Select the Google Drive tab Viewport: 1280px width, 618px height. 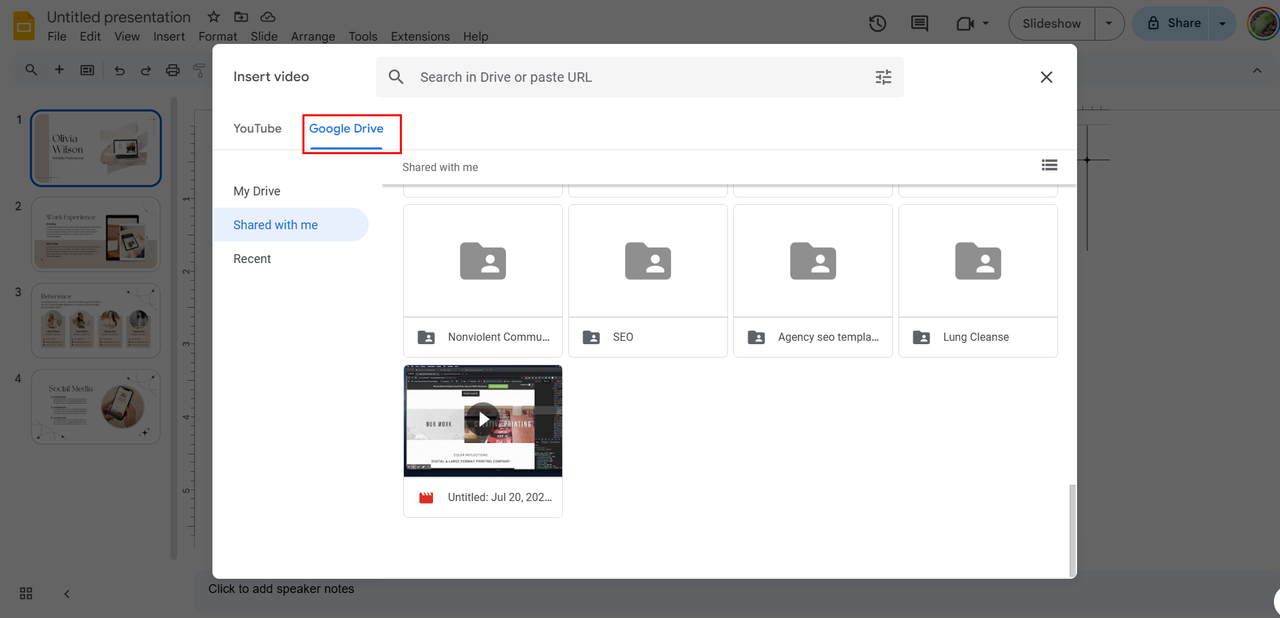pos(346,129)
